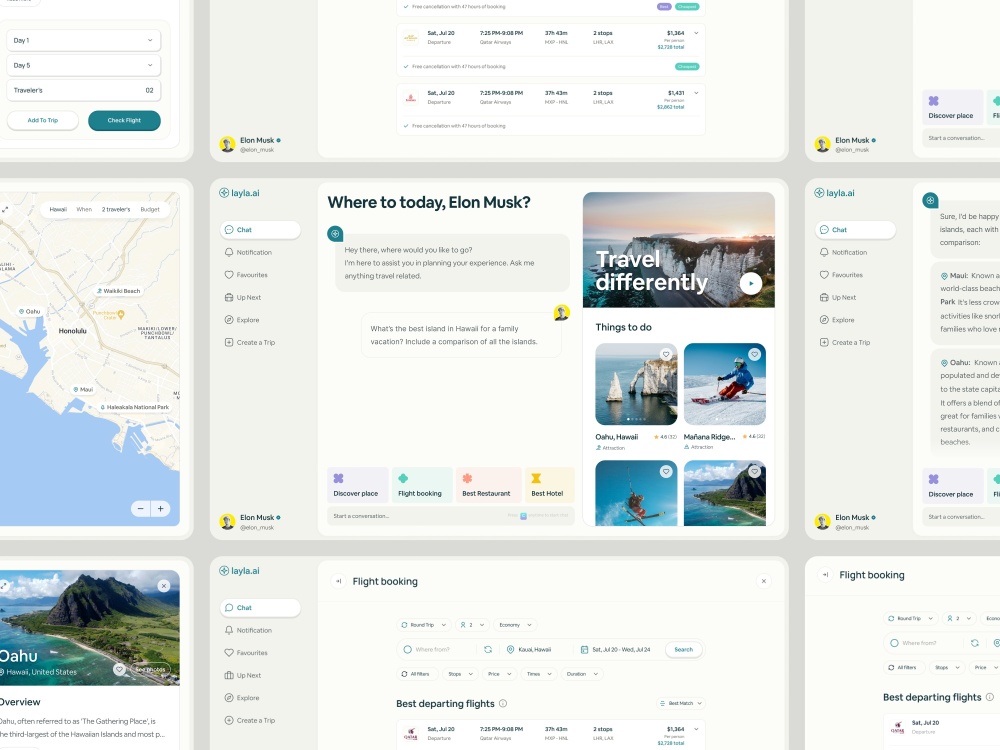Open Round Trip dropdown in bottom-center Flight booking

coord(423,625)
